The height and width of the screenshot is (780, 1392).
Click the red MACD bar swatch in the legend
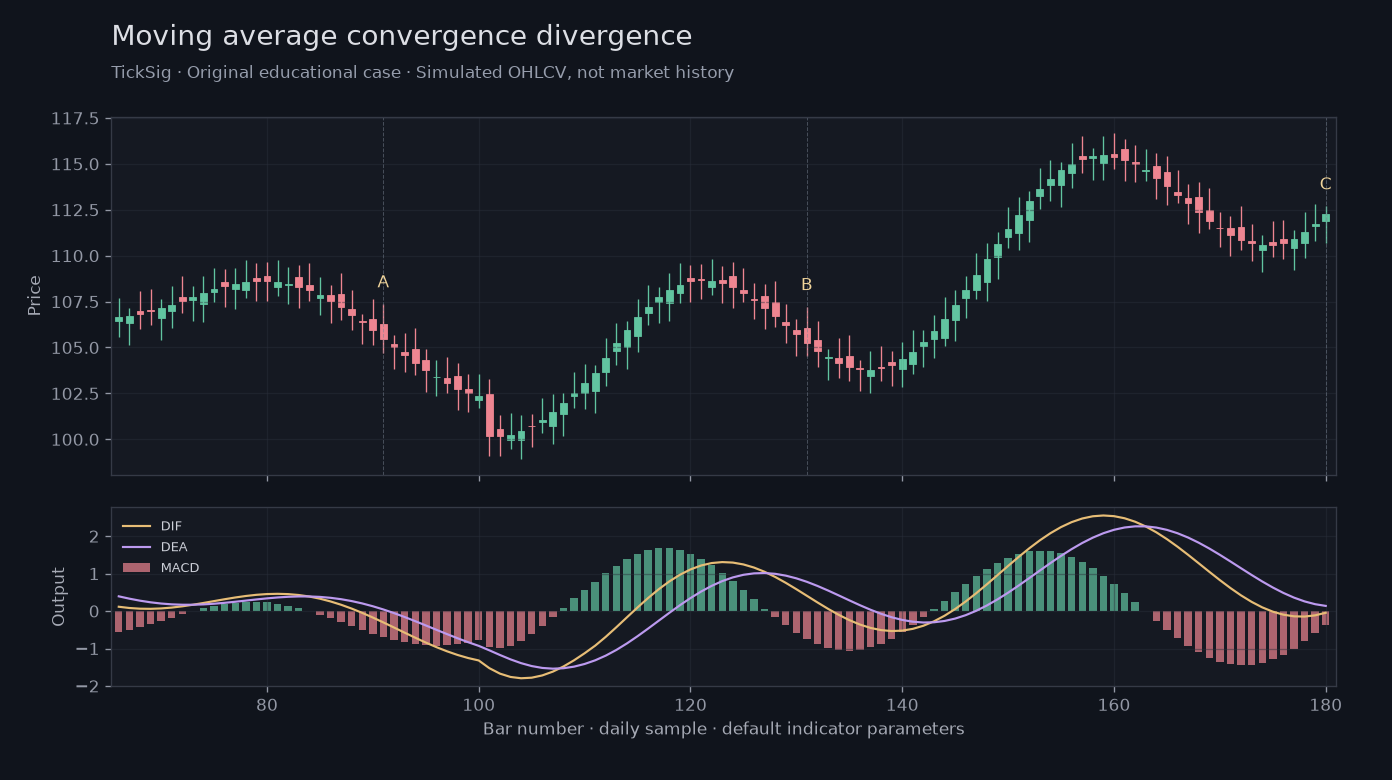(136, 568)
